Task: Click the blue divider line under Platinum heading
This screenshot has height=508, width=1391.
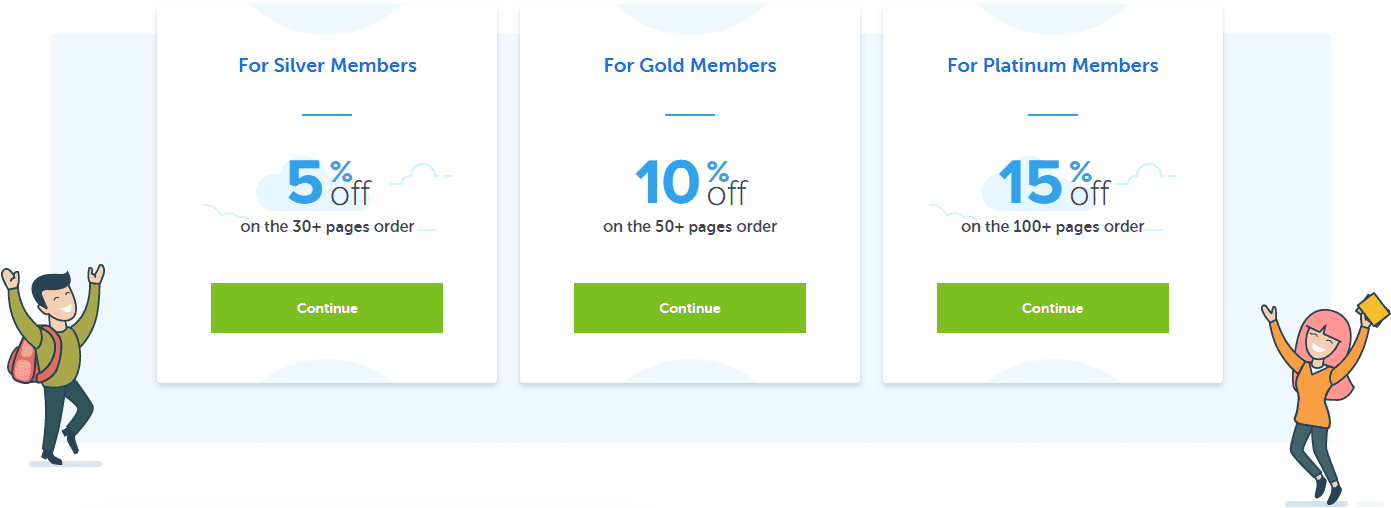Action: click(x=1053, y=115)
